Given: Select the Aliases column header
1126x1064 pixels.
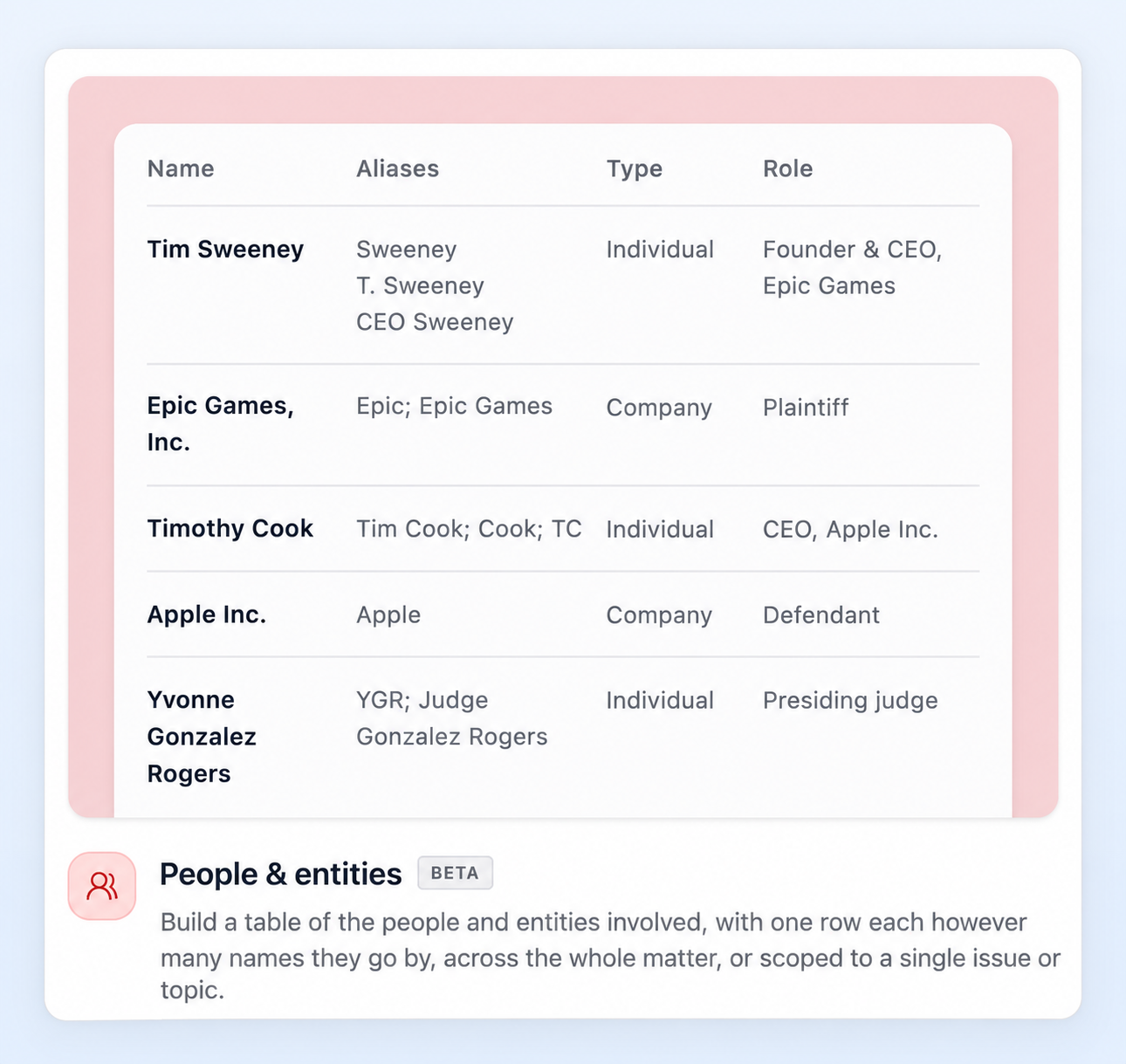Looking at the screenshot, I should pyautogui.click(x=397, y=168).
